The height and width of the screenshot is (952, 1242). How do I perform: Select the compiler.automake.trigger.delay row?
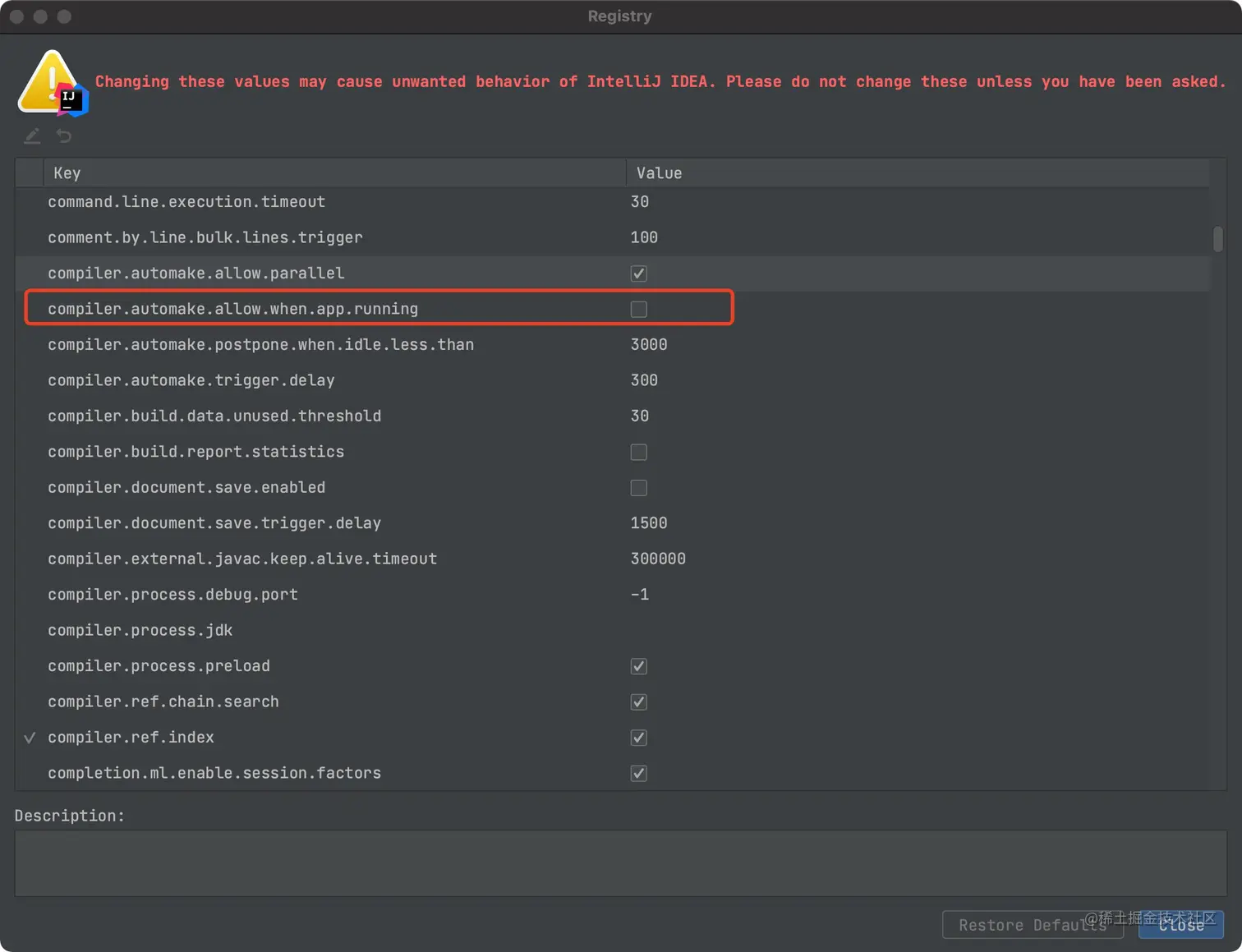(612, 380)
